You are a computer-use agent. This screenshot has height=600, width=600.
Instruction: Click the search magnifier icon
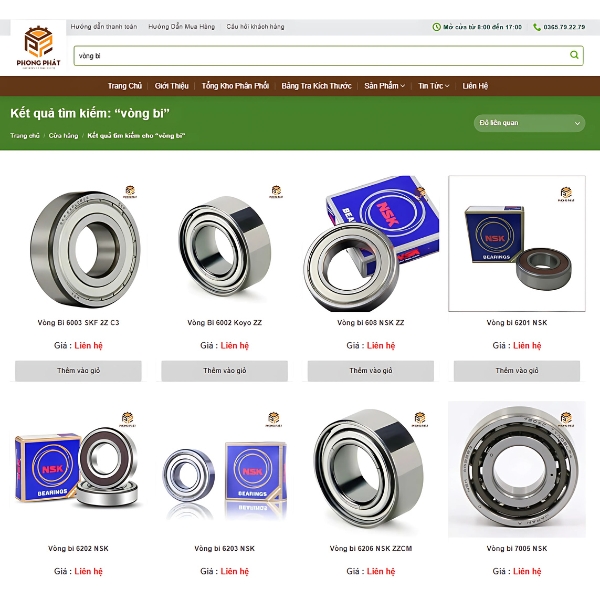(574, 55)
